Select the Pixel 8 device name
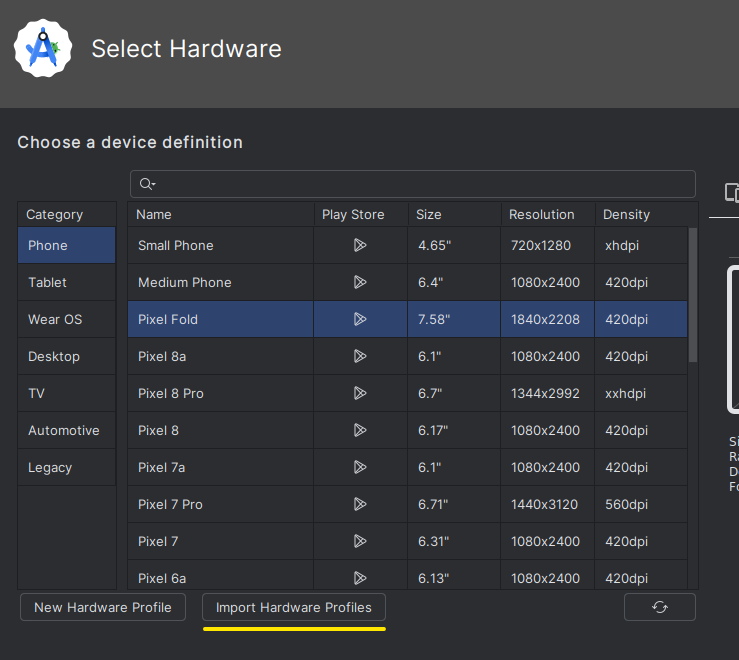The width and height of the screenshot is (739, 660). click(221, 430)
